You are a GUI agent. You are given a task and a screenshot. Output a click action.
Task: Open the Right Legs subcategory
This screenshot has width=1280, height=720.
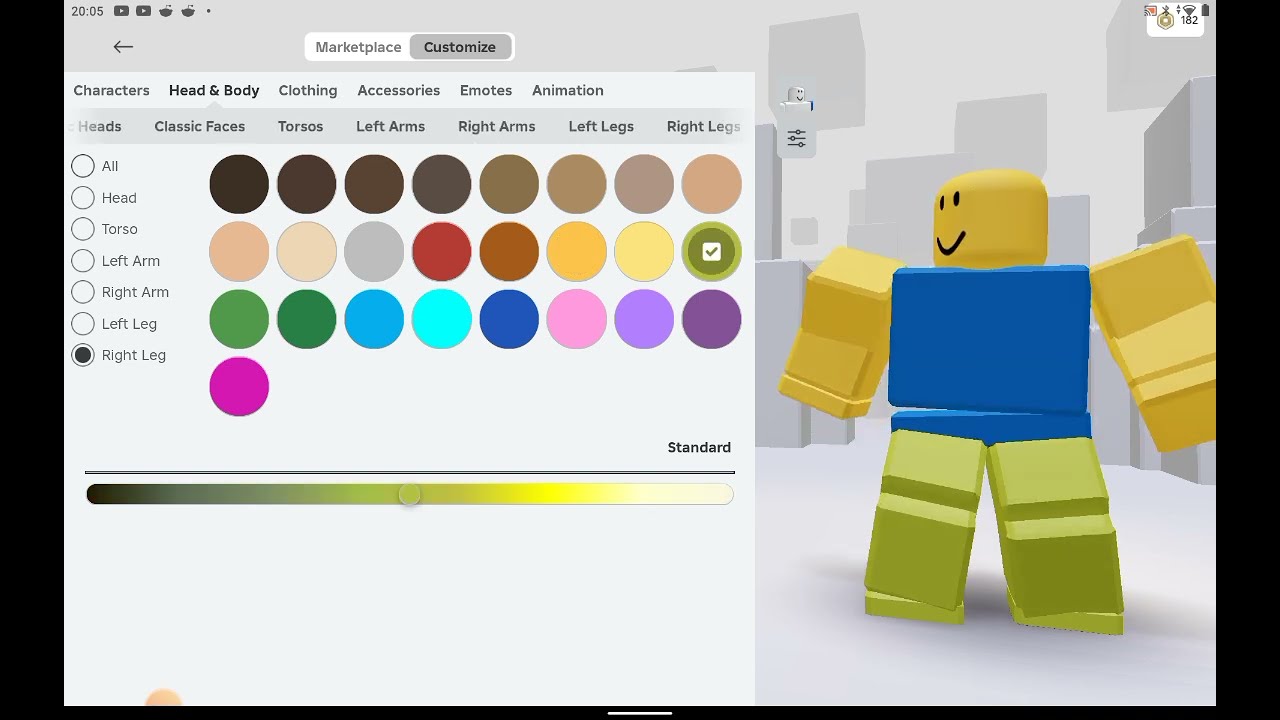click(704, 126)
